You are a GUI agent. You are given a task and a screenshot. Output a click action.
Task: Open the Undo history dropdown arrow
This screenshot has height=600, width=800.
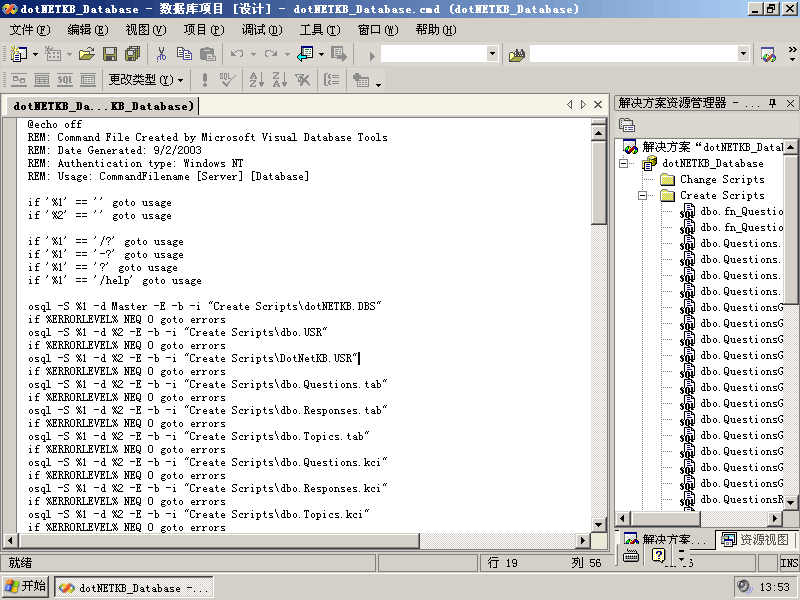coord(253,54)
